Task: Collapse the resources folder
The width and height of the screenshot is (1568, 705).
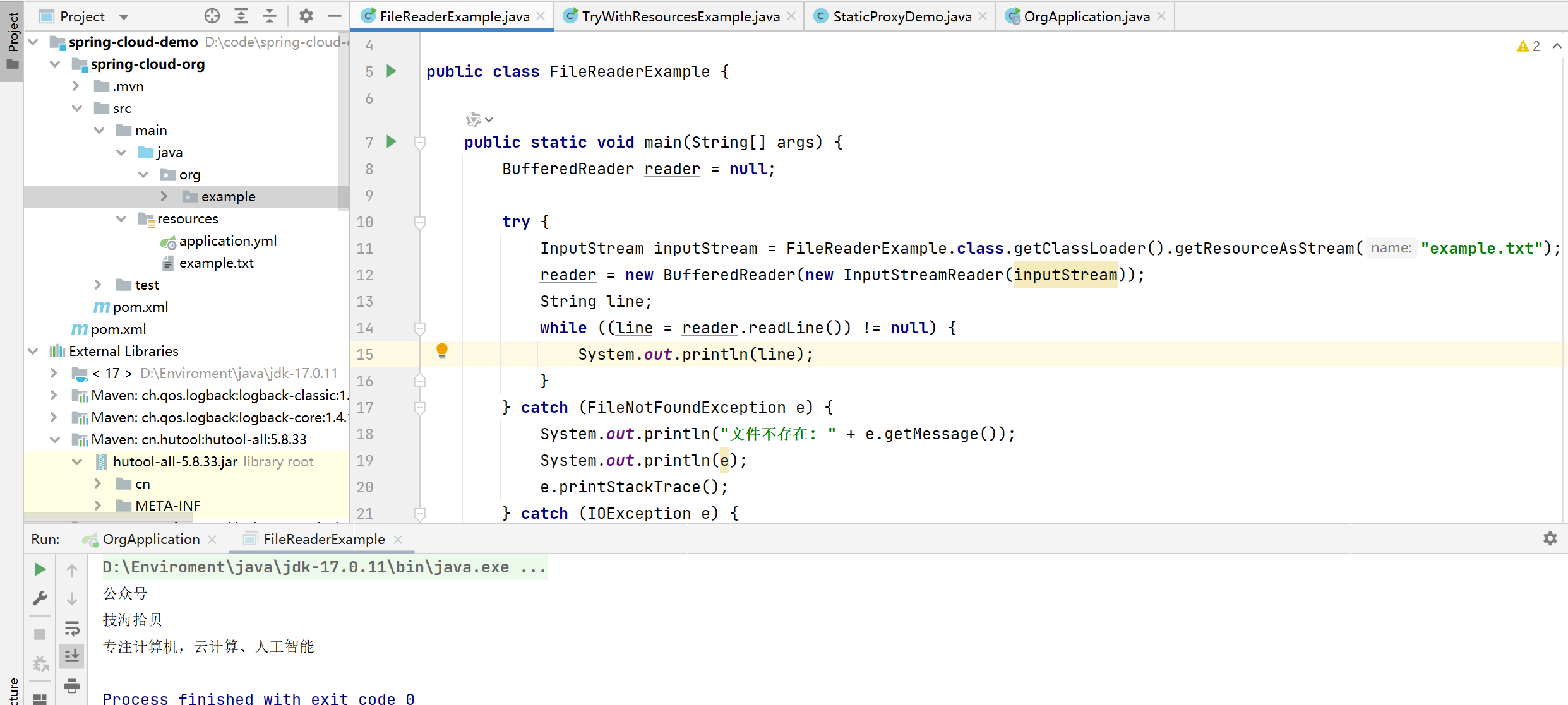Action: click(x=121, y=218)
